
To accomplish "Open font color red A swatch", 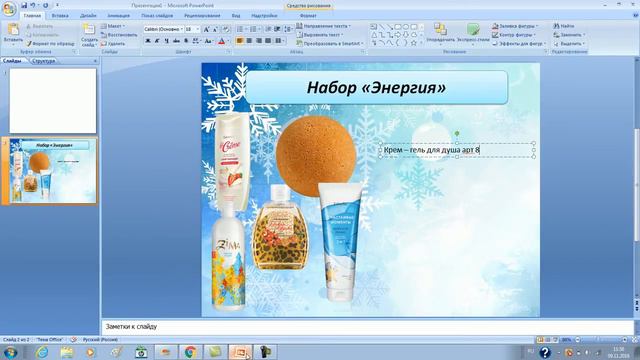I will point(222,41).
